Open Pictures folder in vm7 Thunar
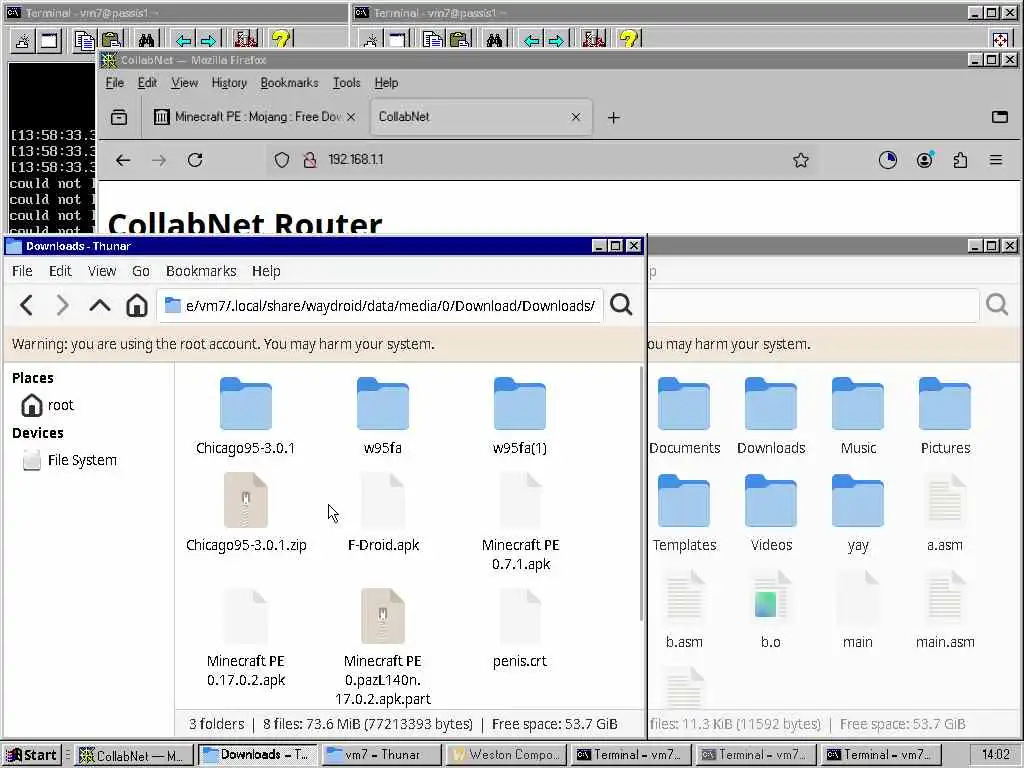Image resolution: width=1024 pixels, height=768 pixels. pos(945,415)
